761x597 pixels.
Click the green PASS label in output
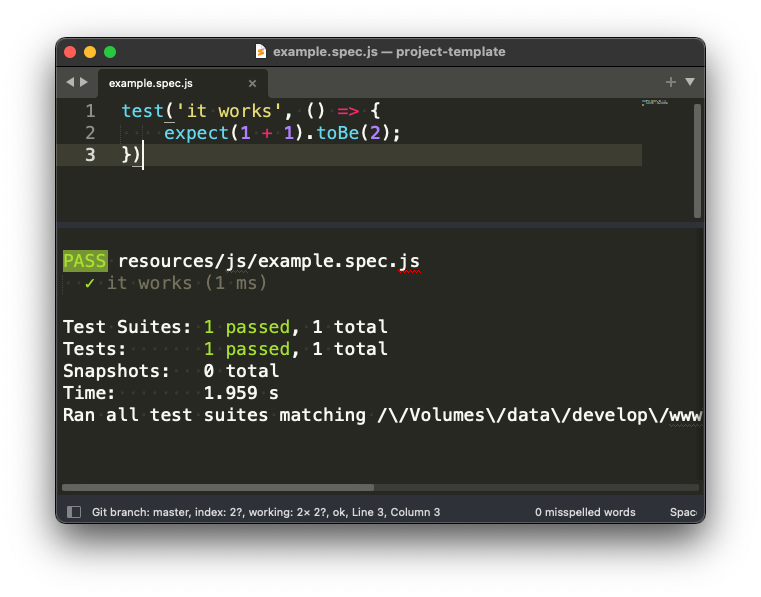point(85,261)
